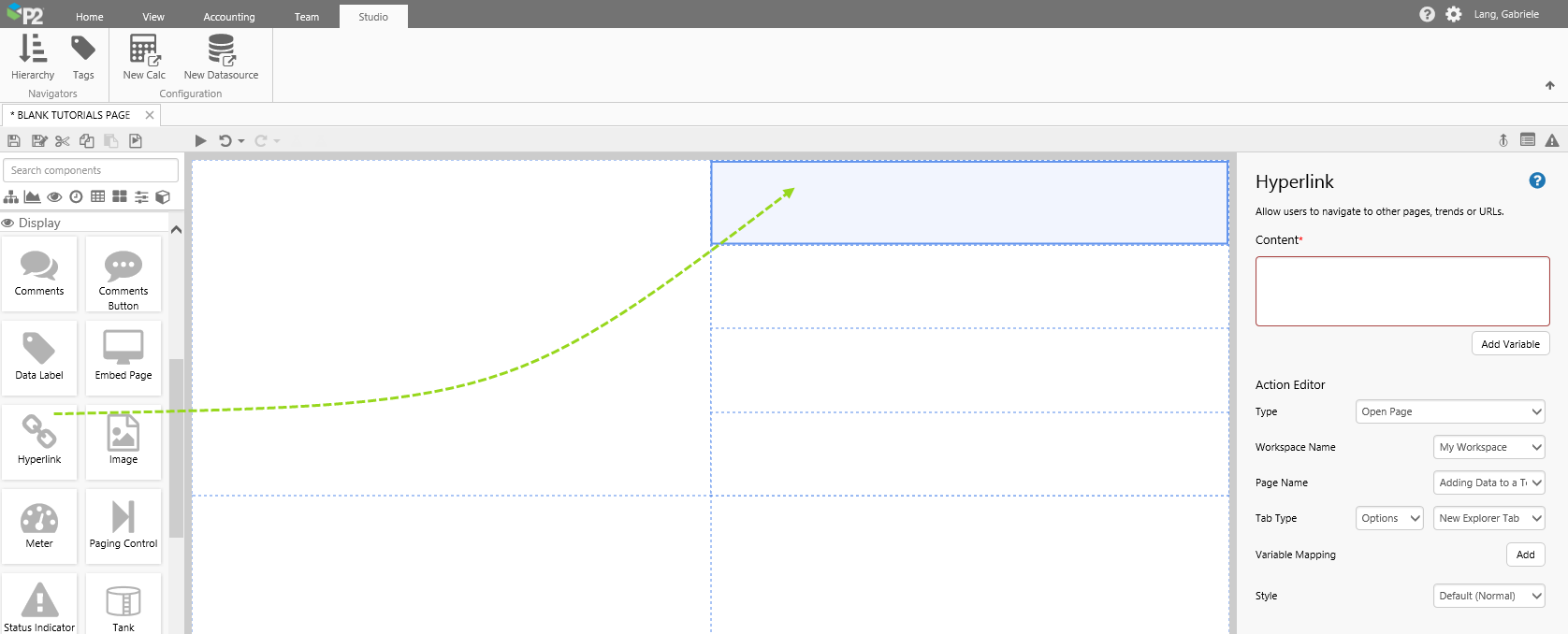Image resolution: width=1568 pixels, height=634 pixels.
Task: Click the component list scrollbar
Action: pyautogui.click(x=176, y=449)
